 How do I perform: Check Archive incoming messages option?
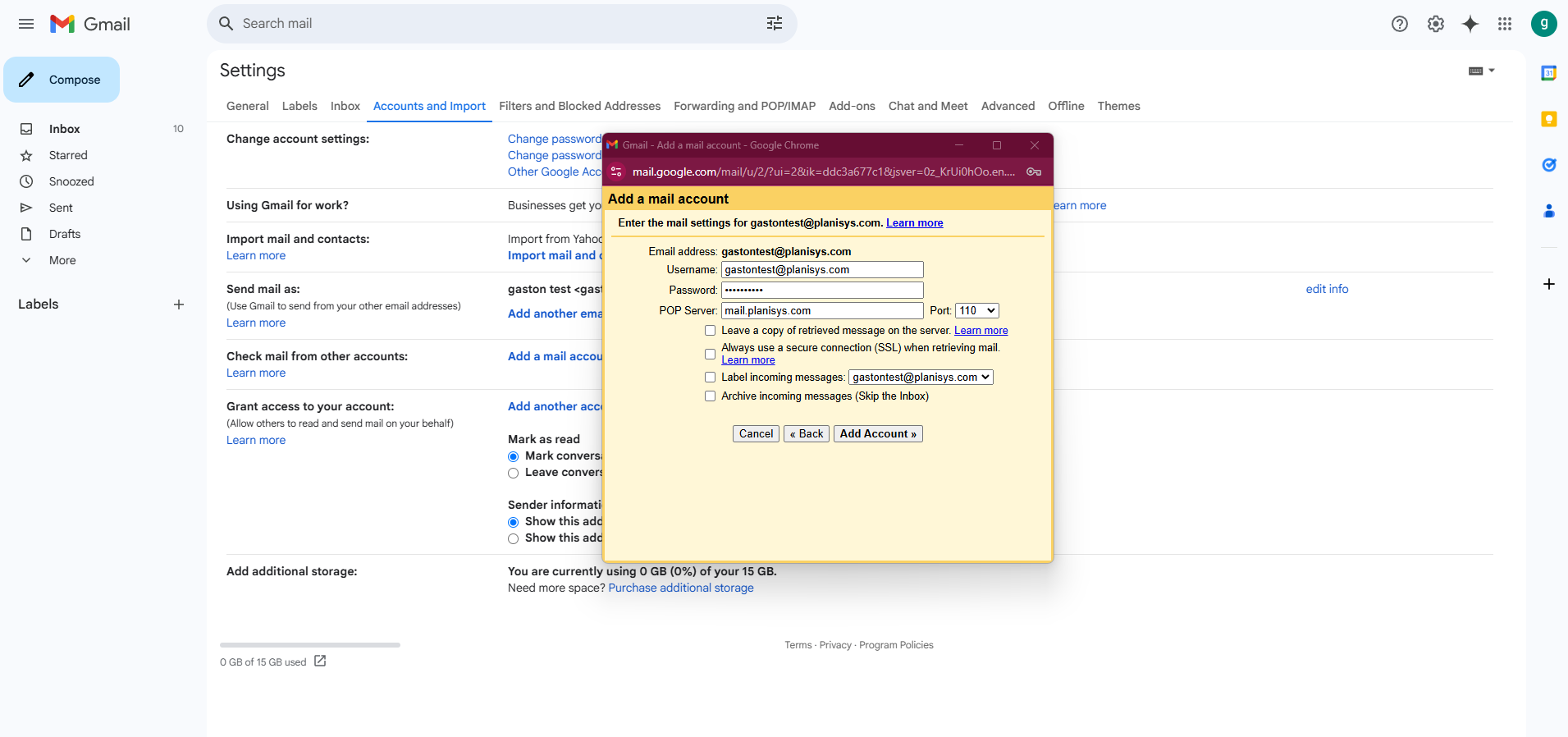click(x=710, y=396)
